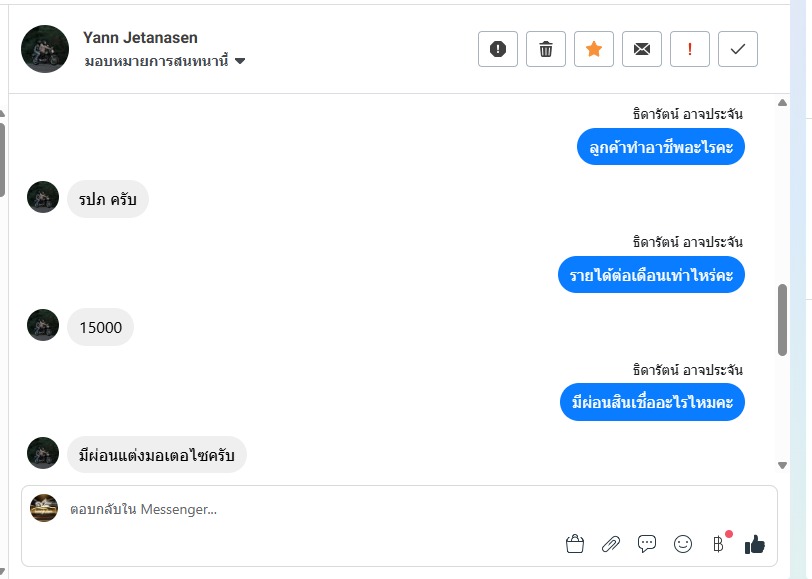
Task: Mark conversation done with the checkmark button
Action: pyautogui.click(x=738, y=49)
